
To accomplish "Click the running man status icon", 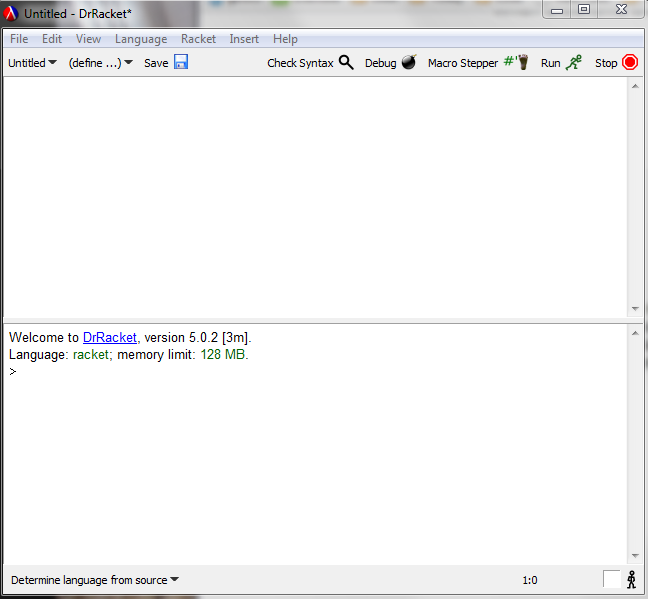I will tap(631, 579).
